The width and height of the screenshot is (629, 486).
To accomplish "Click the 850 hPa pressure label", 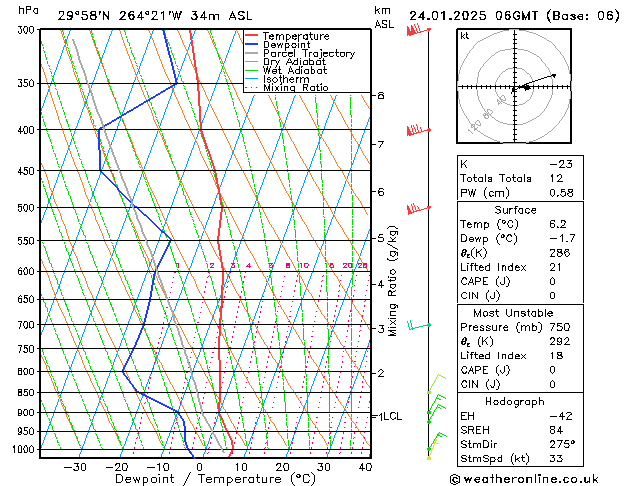I will pyautogui.click(x=28, y=393).
